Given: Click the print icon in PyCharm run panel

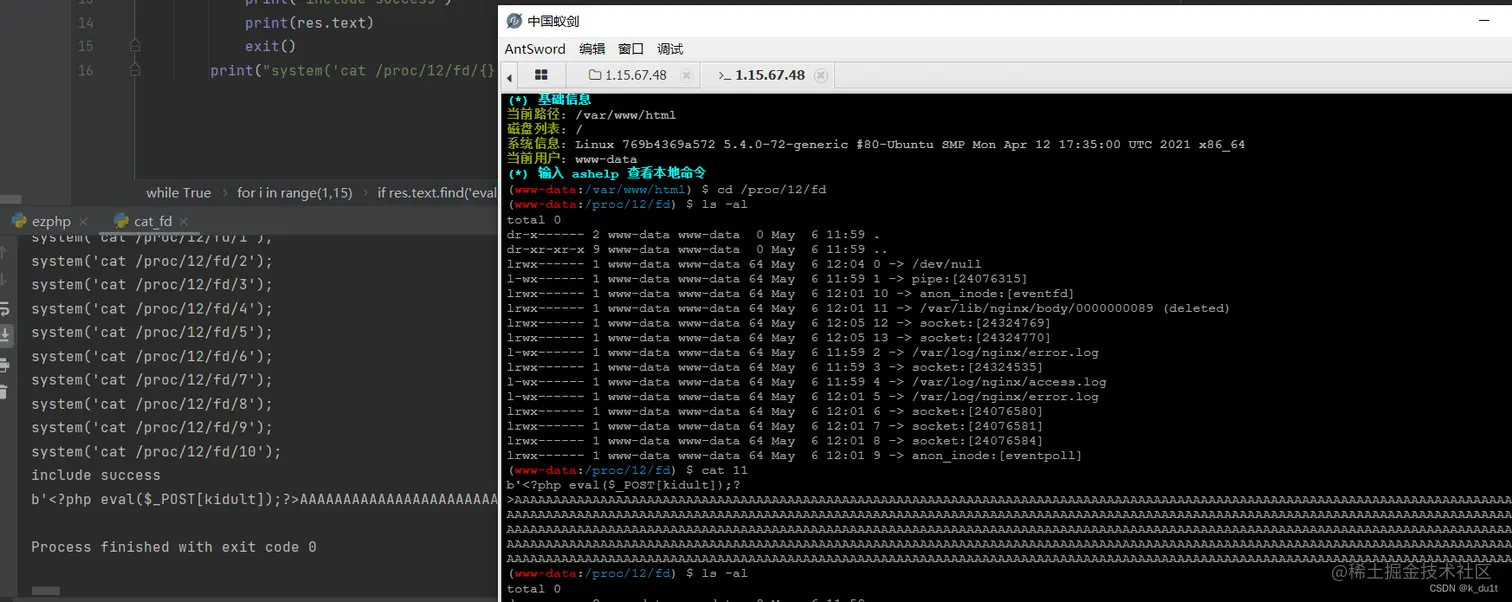Looking at the screenshot, I should point(5,364).
